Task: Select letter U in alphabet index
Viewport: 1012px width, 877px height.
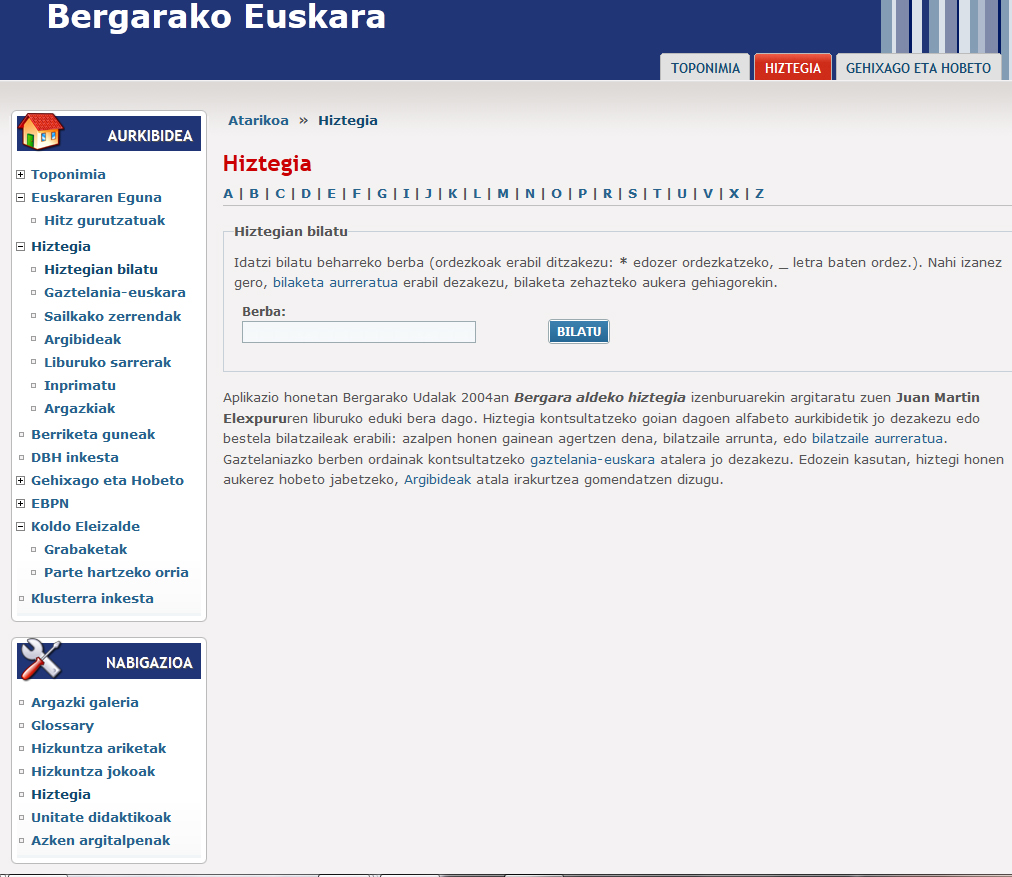Action: coord(682,194)
